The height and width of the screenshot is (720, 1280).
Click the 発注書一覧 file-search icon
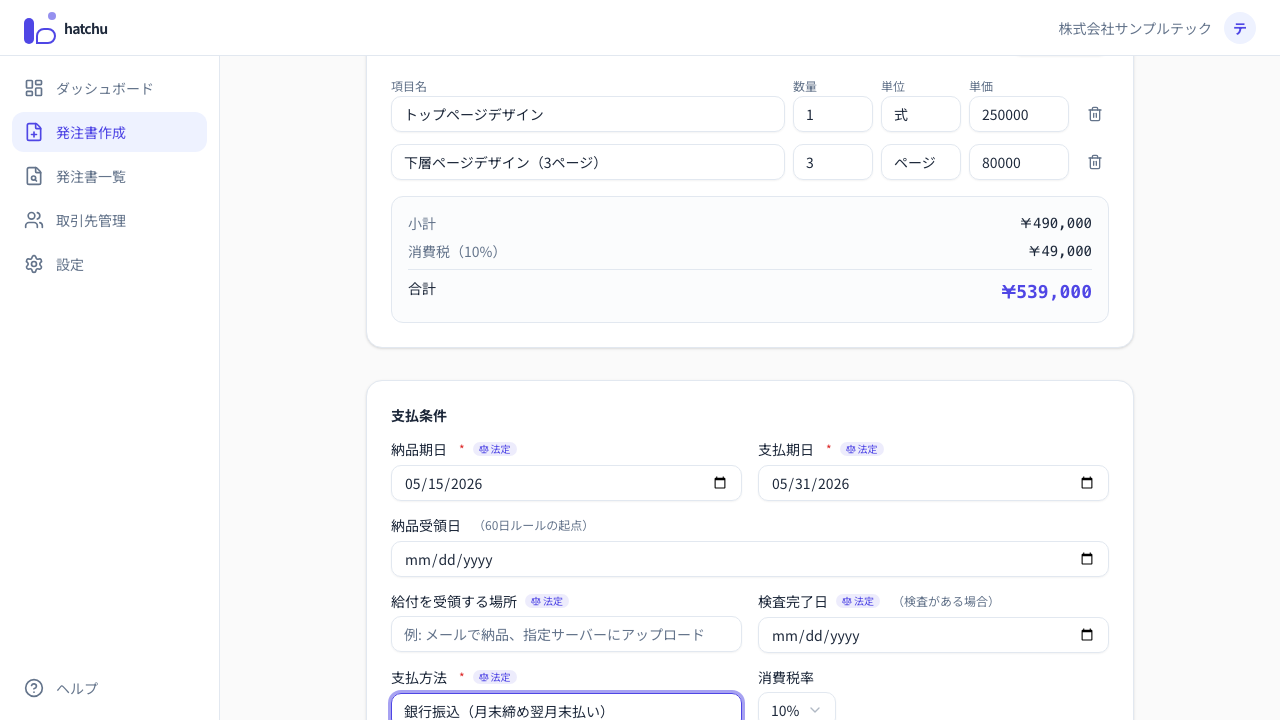[34, 176]
